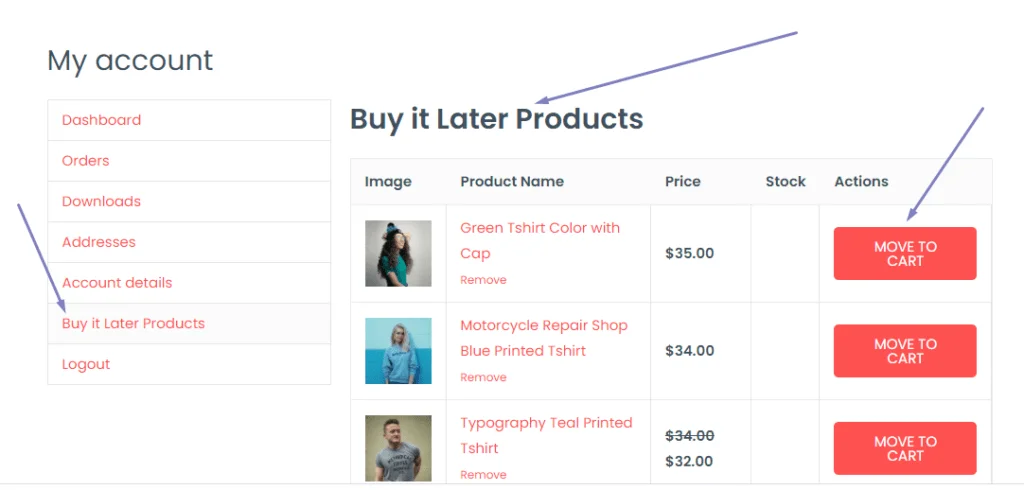Remove Motorcycle Repair Shop Blue Tshirt
This screenshot has width=1024, height=490.
point(483,377)
